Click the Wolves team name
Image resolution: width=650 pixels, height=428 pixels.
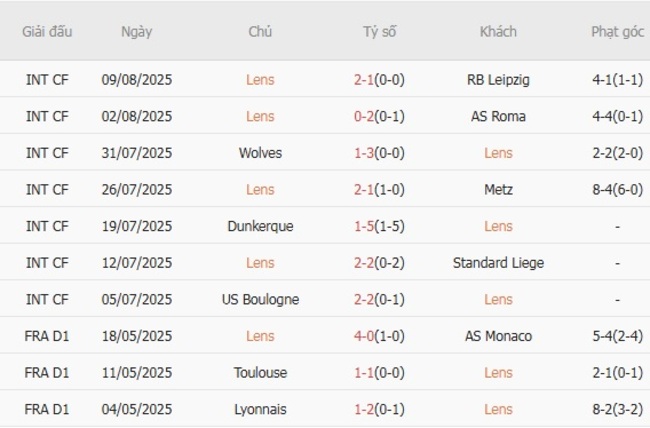pos(260,153)
